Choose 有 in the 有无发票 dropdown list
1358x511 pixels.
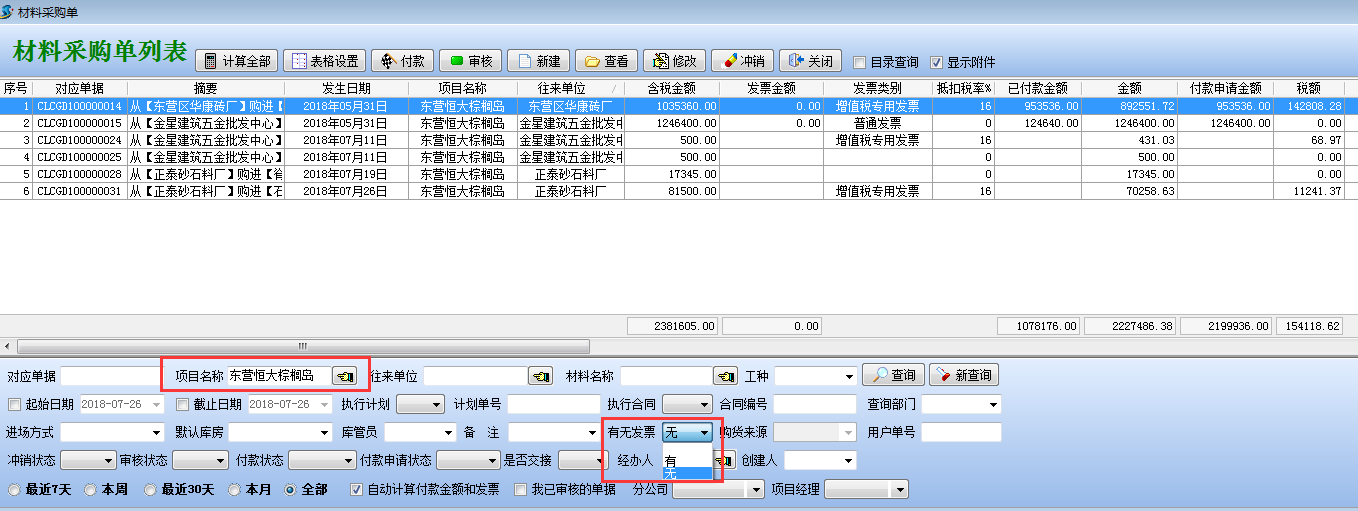[x=671, y=461]
